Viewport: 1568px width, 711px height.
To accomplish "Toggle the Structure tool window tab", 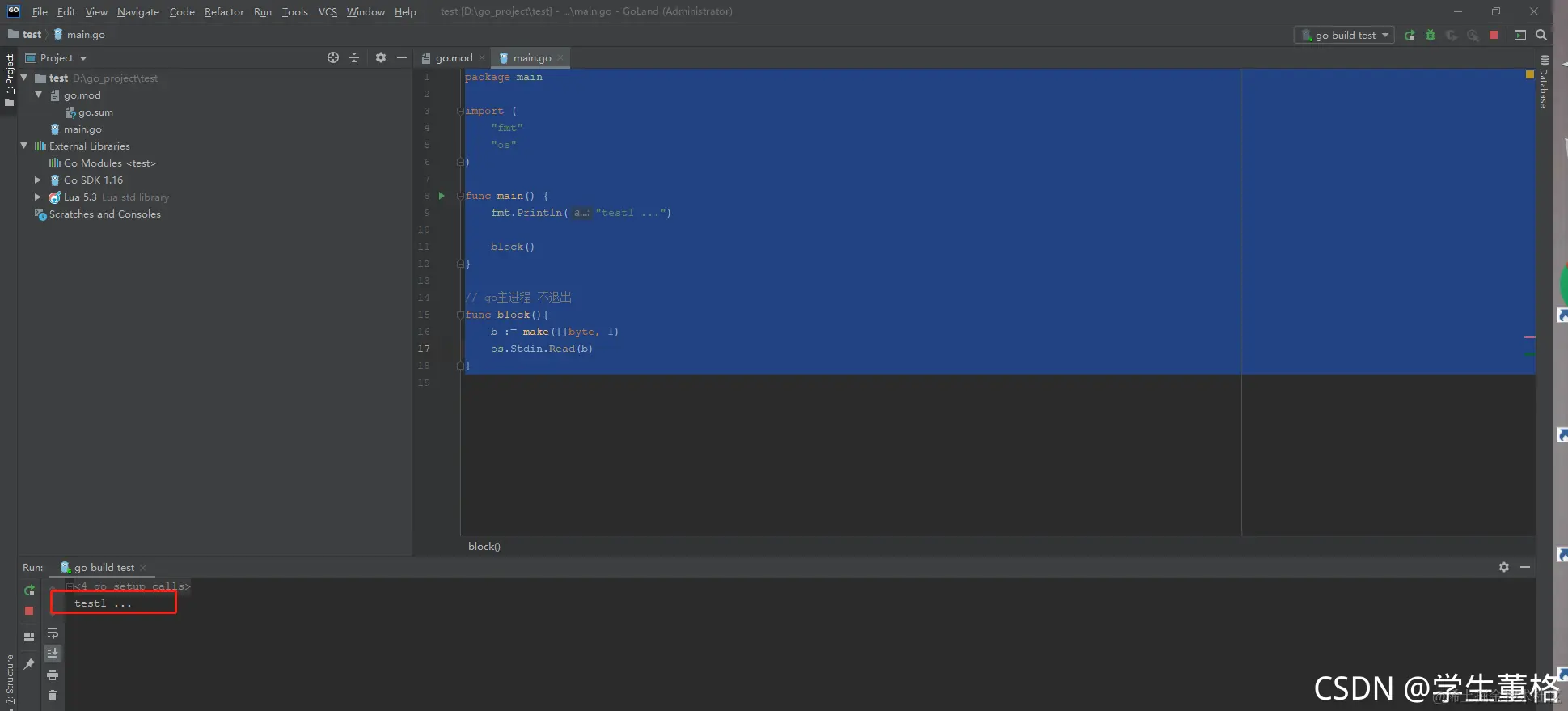I will click(x=9, y=679).
